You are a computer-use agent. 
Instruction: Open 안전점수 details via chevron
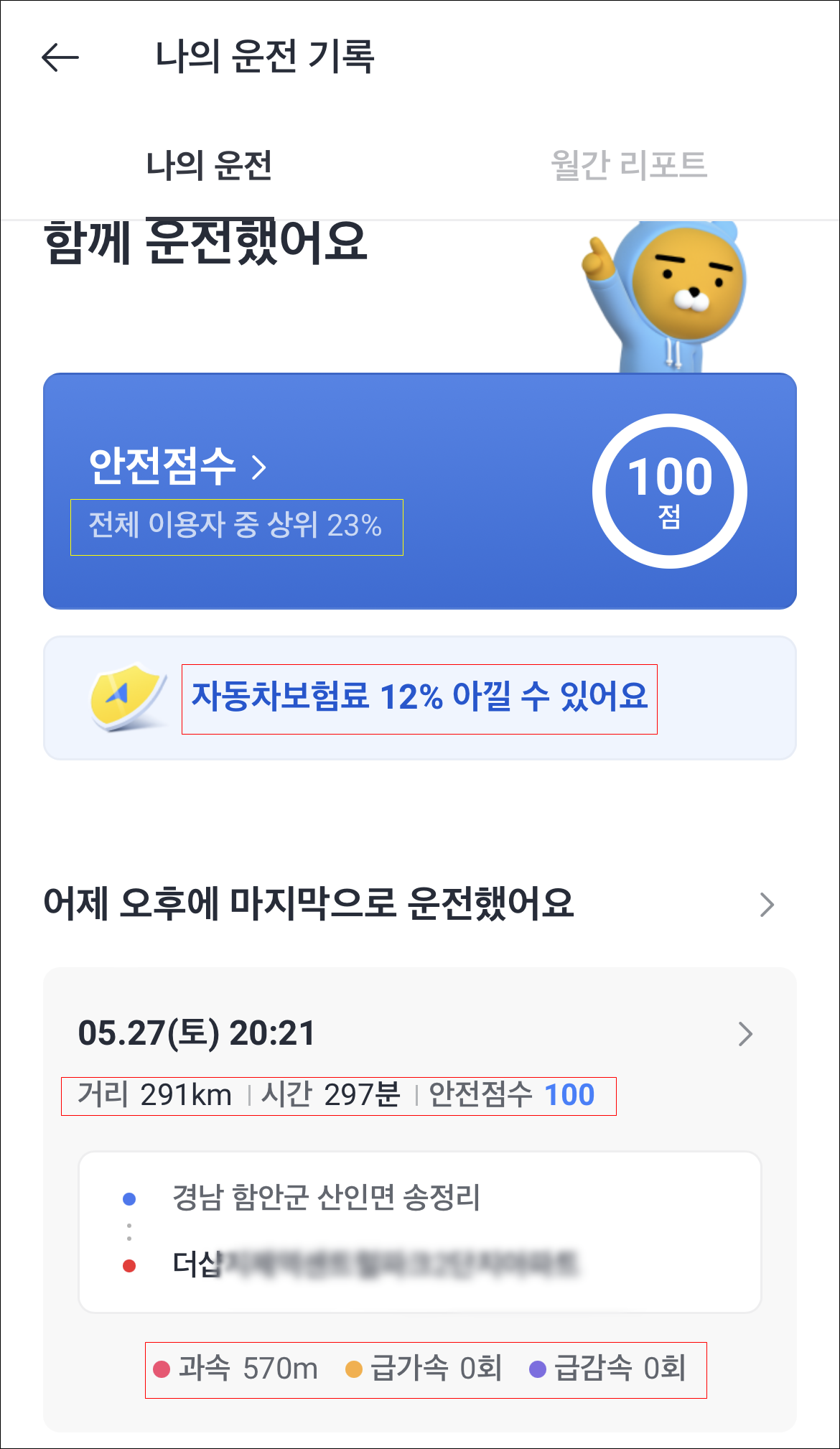(259, 467)
